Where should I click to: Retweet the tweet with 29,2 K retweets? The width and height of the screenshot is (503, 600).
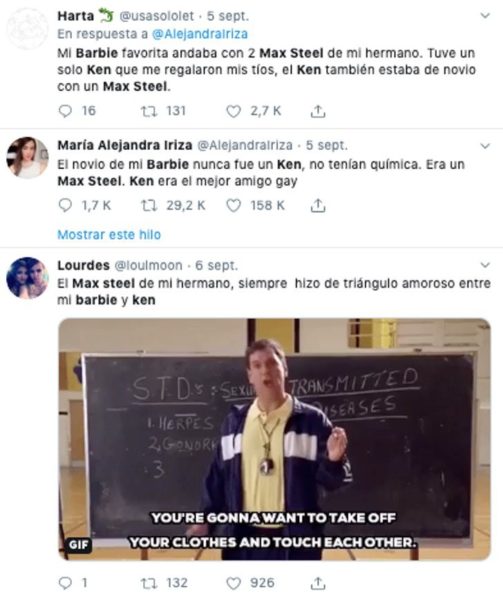[148, 206]
